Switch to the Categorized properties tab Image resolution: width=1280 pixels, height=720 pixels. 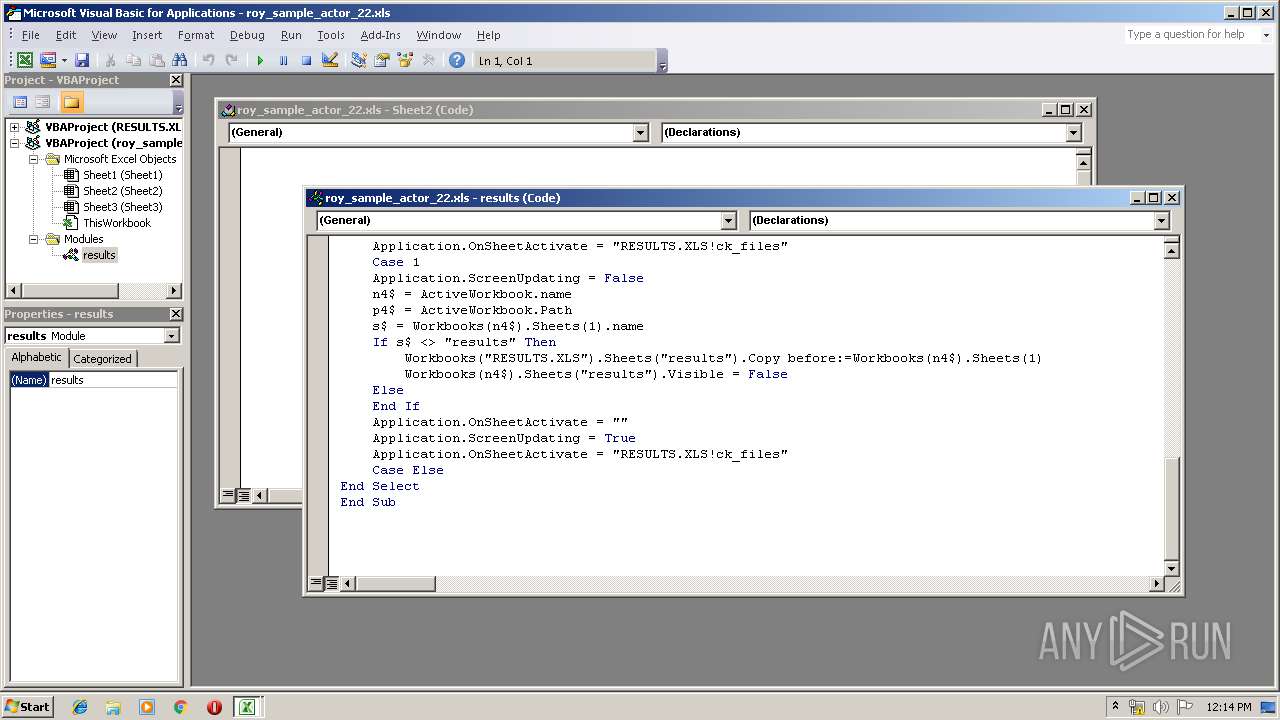[102, 359]
